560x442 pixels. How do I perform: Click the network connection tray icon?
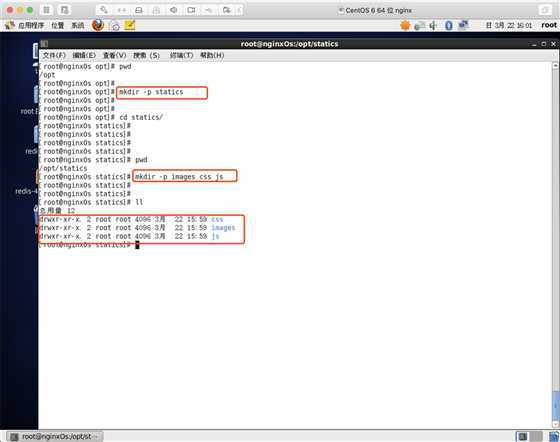click(463, 25)
